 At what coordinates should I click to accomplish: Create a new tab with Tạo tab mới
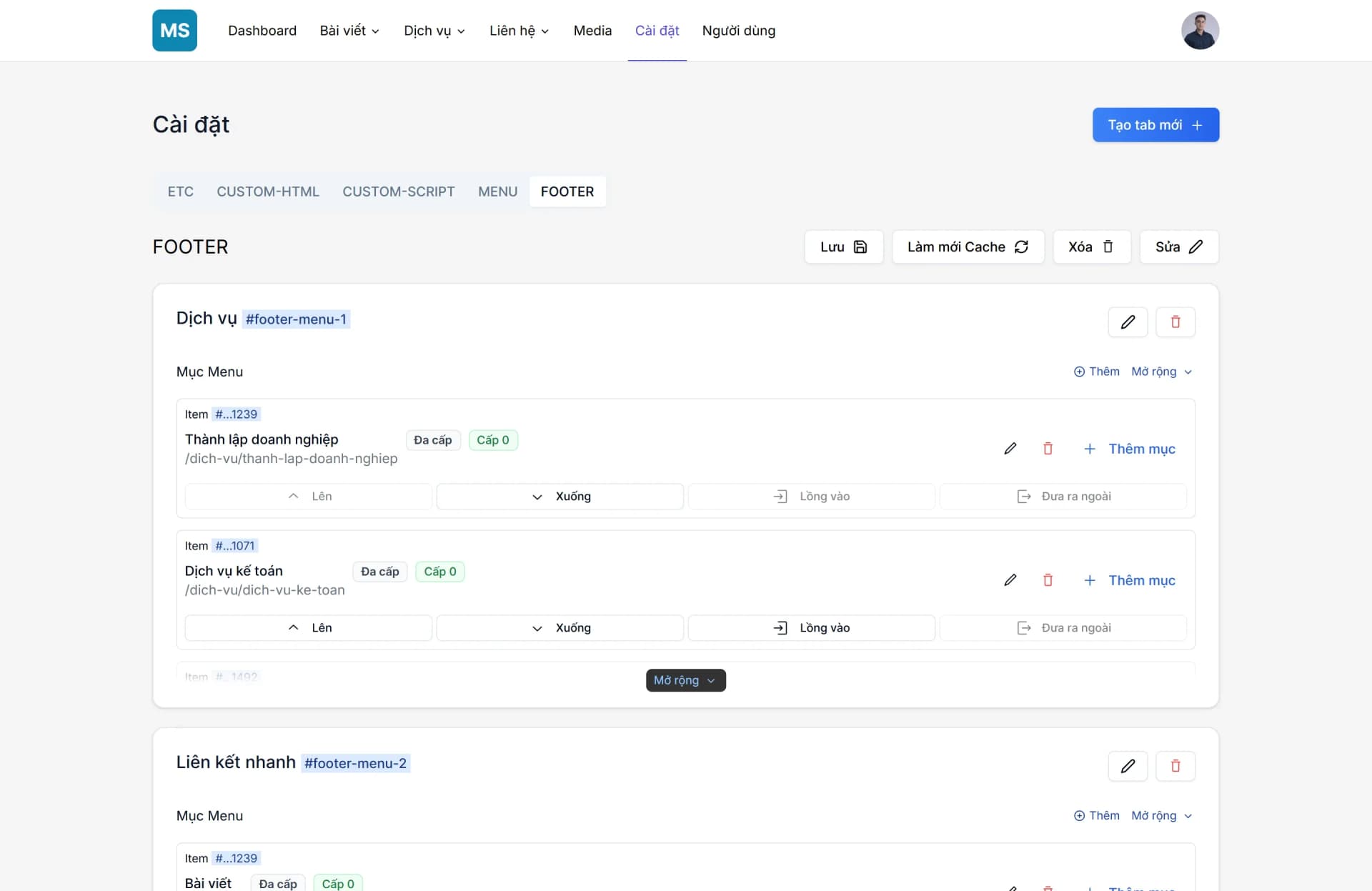coord(1155,124)
